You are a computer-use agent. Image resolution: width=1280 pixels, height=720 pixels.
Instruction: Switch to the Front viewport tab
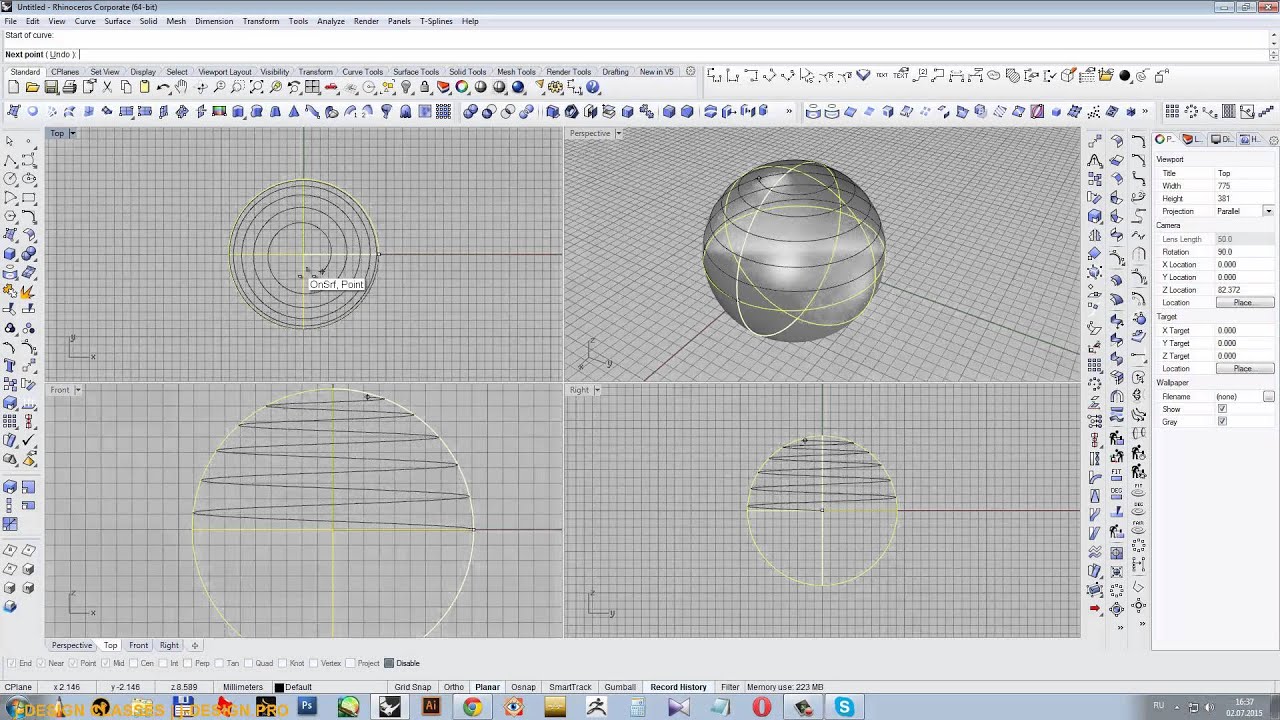point(138,645)
